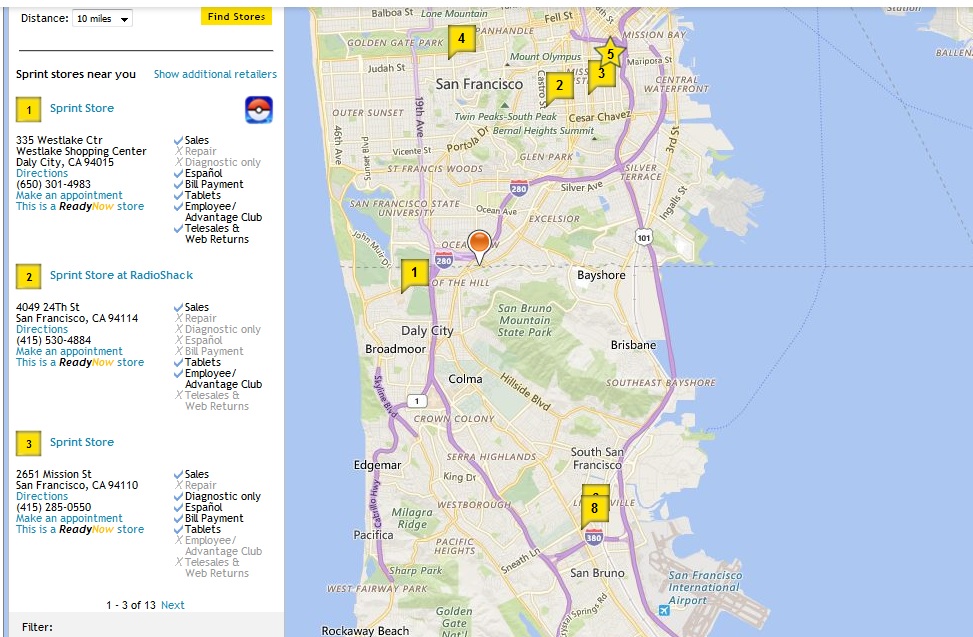Viewport: 973px width, 637px height.
Task: Make an appointment at the Daly City store
Action: click(69, 195)
